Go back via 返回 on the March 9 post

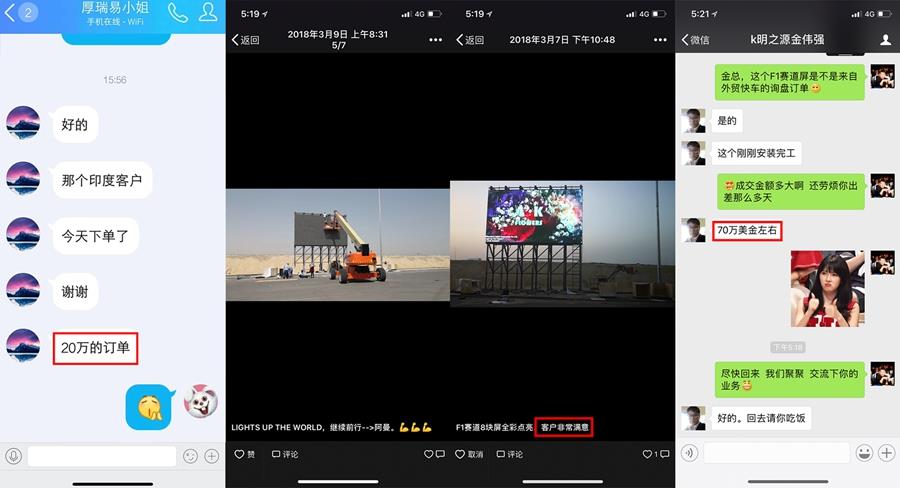coord(246,40)
